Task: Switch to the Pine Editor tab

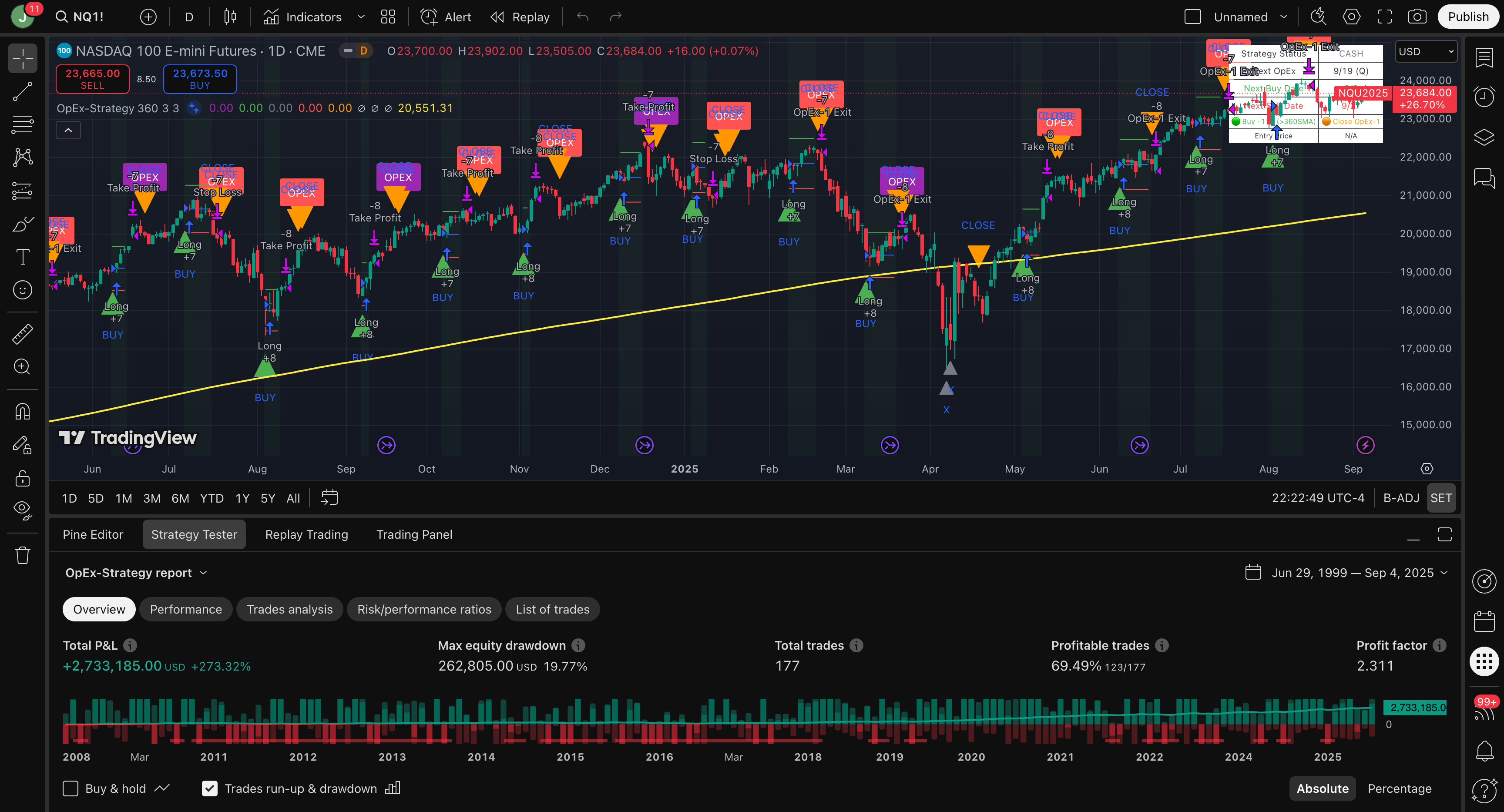Action: (93, 534)
